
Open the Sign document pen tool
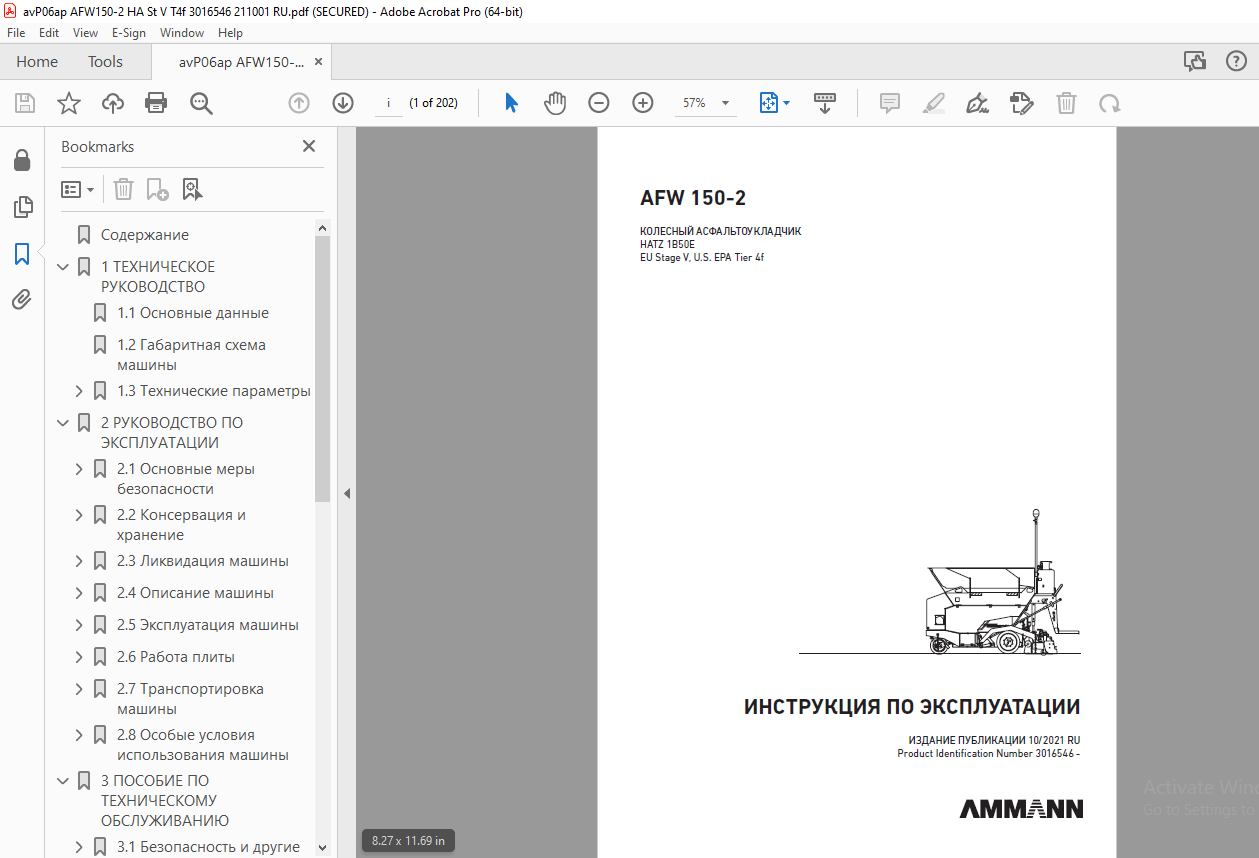coord(978,103)
